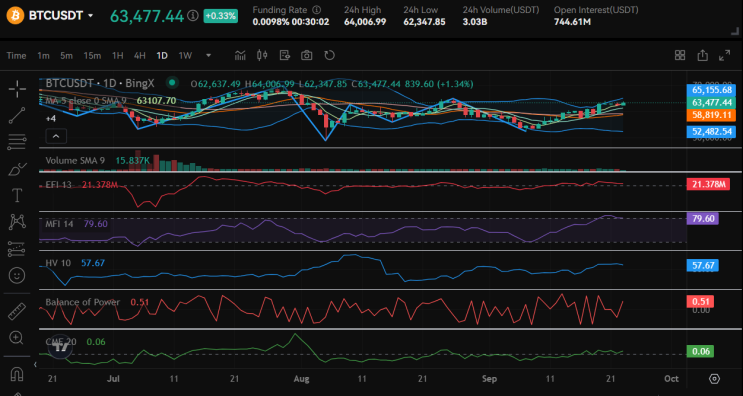Viewport: 743px width, 396px height.
Task: Expand the chart to fullscreen
Action: point(725,55)
